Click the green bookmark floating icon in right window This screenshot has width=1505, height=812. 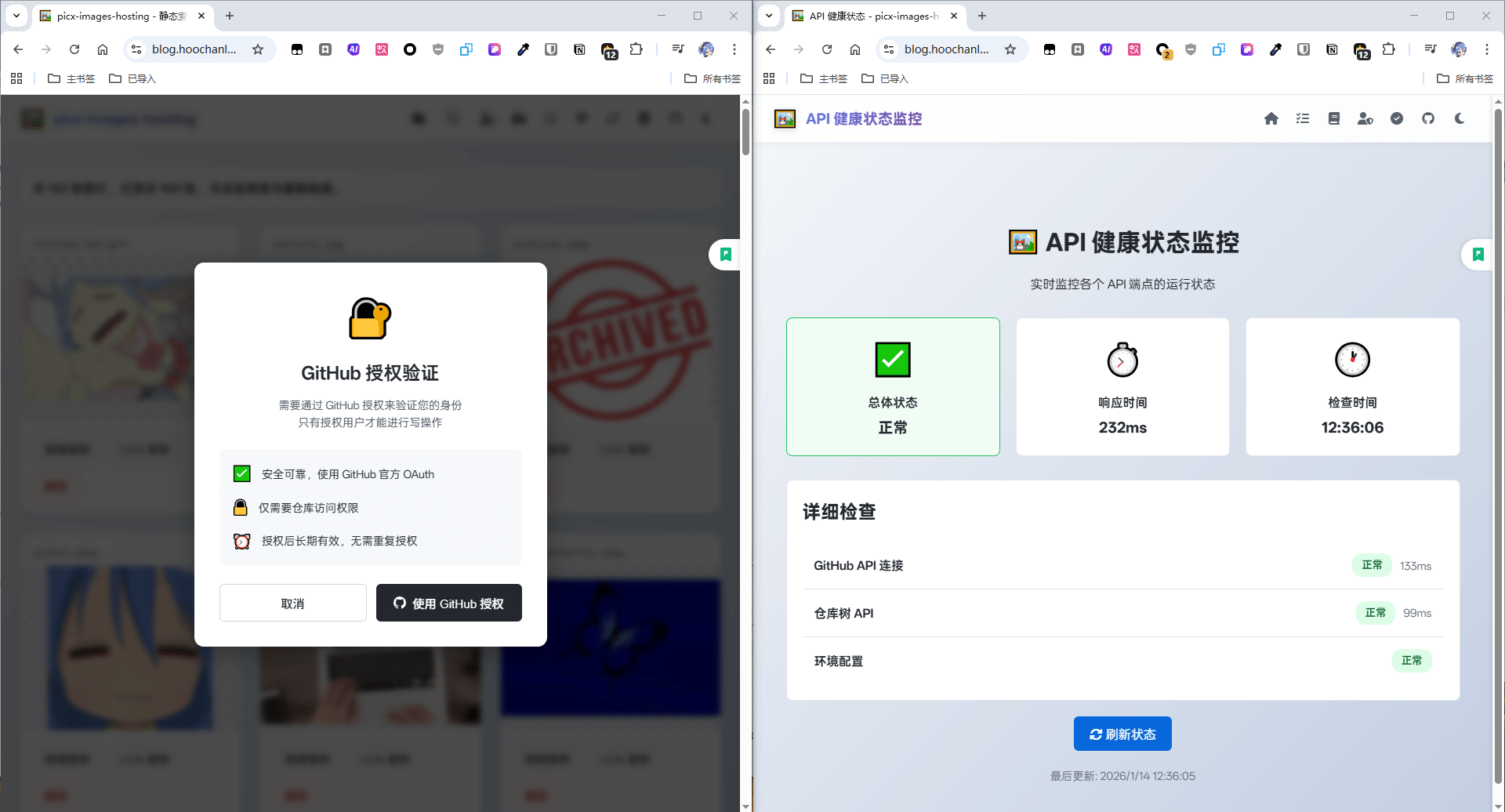1478,254
